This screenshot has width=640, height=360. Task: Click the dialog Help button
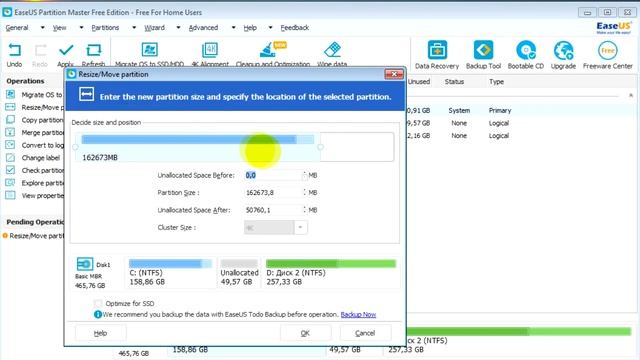click(100, 333)
